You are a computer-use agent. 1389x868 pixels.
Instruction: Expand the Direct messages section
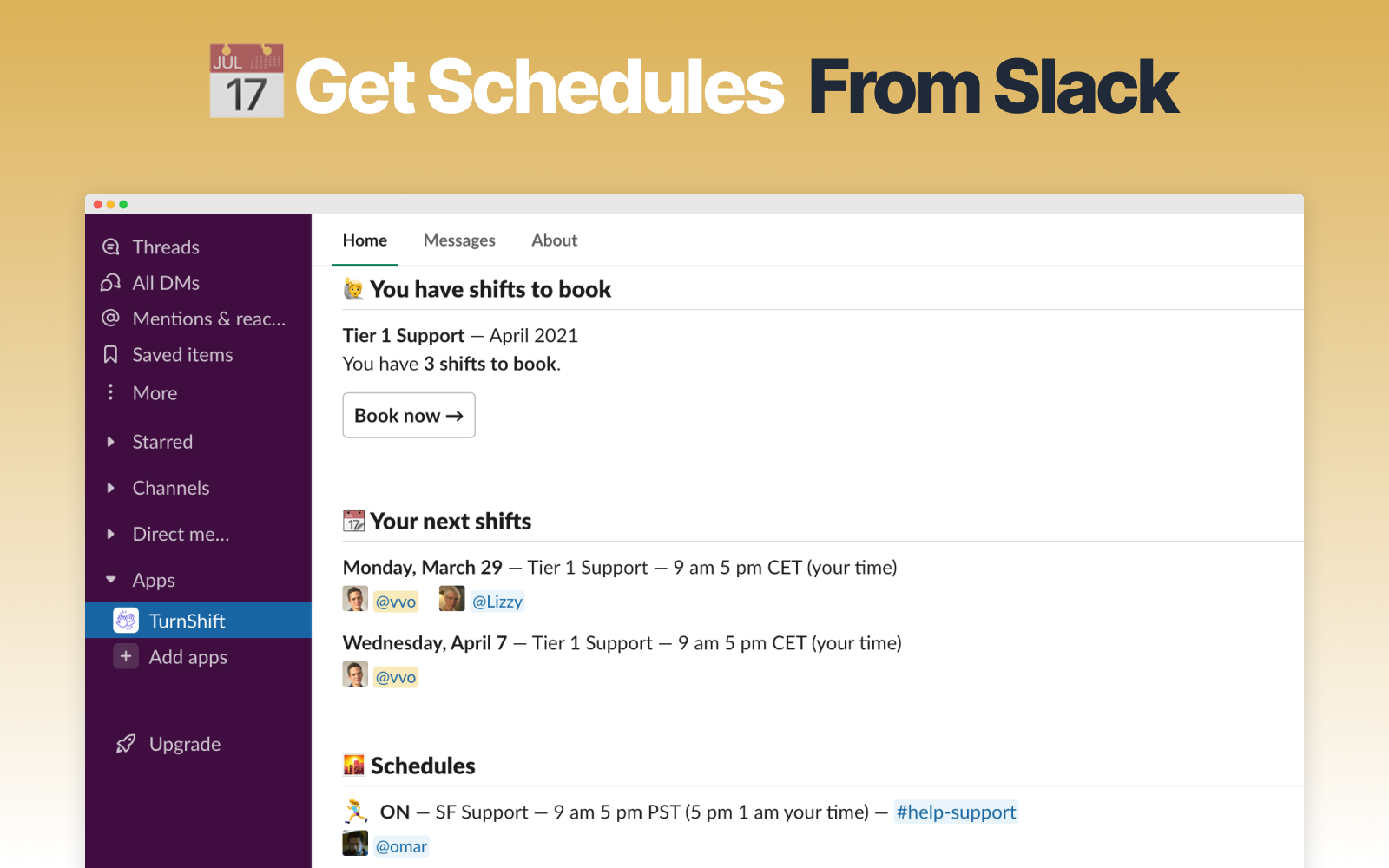click(110, 534)
